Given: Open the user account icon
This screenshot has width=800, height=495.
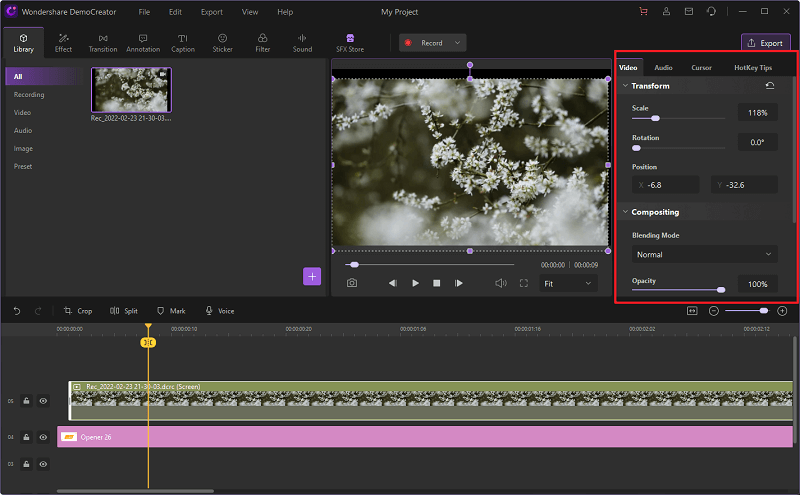Looking at the screenshot, I should click(666, 11).
